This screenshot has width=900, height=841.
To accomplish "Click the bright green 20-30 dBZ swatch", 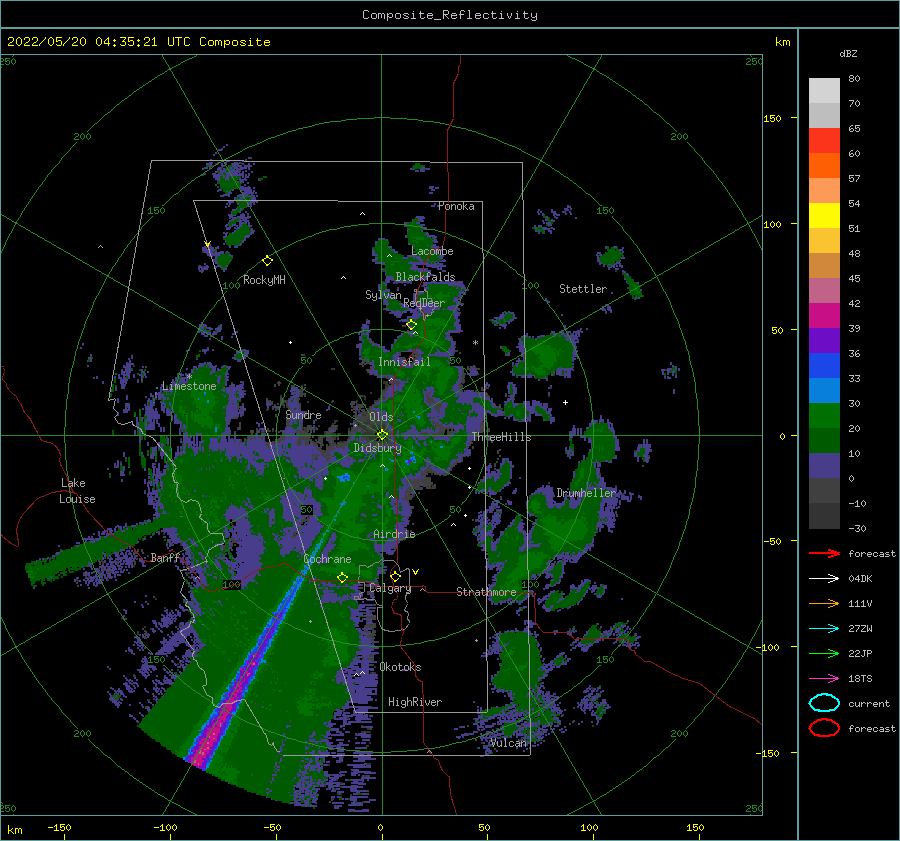I will click(x=824, y=416).
